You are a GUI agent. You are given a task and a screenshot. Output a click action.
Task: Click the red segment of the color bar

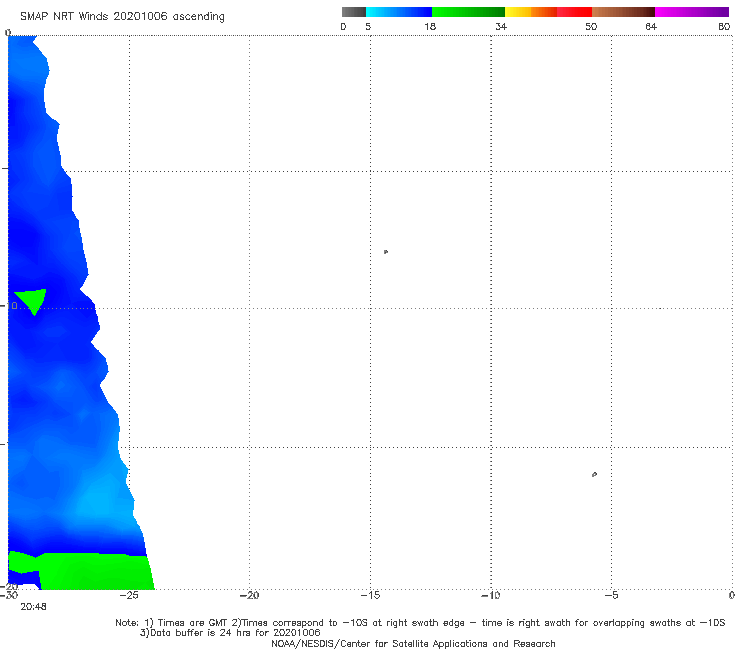click(574, 12)
